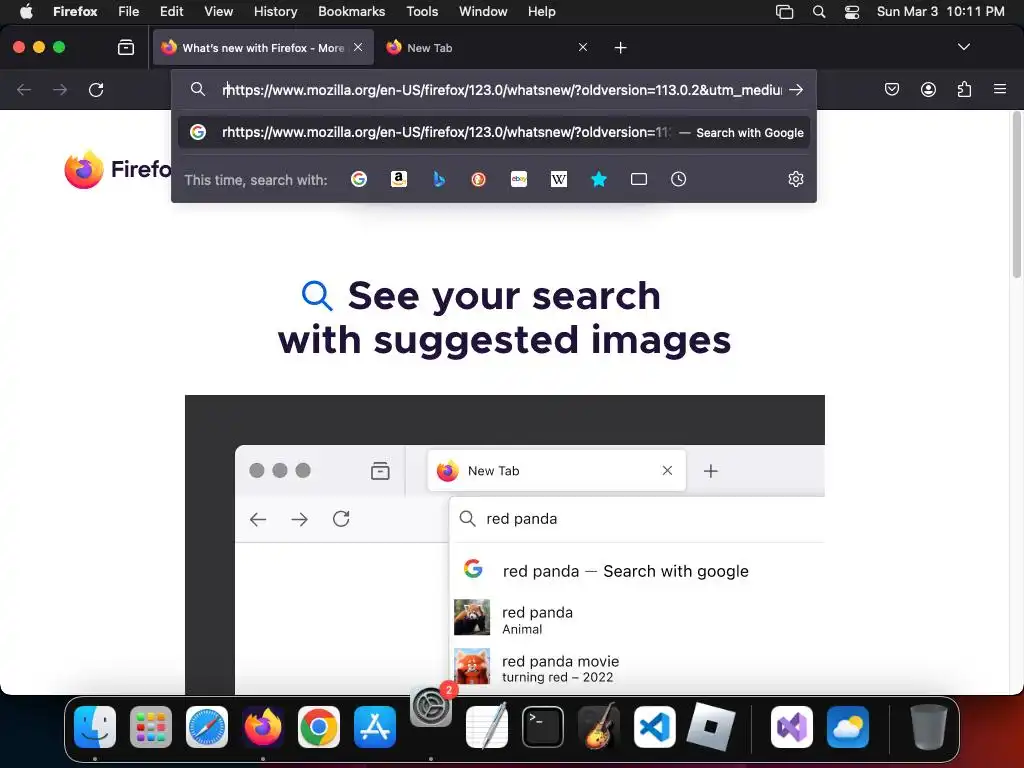Viewport: 1024px width, 768px height.
Task: Switch to the New Tab tab
Action: 487,48
